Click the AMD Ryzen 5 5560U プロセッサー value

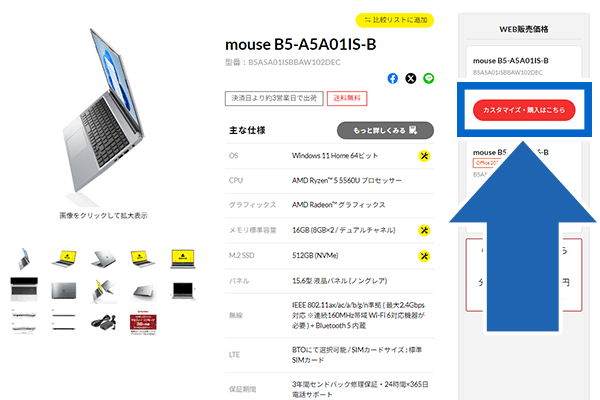pyautogui.click(x=347, y=180)
